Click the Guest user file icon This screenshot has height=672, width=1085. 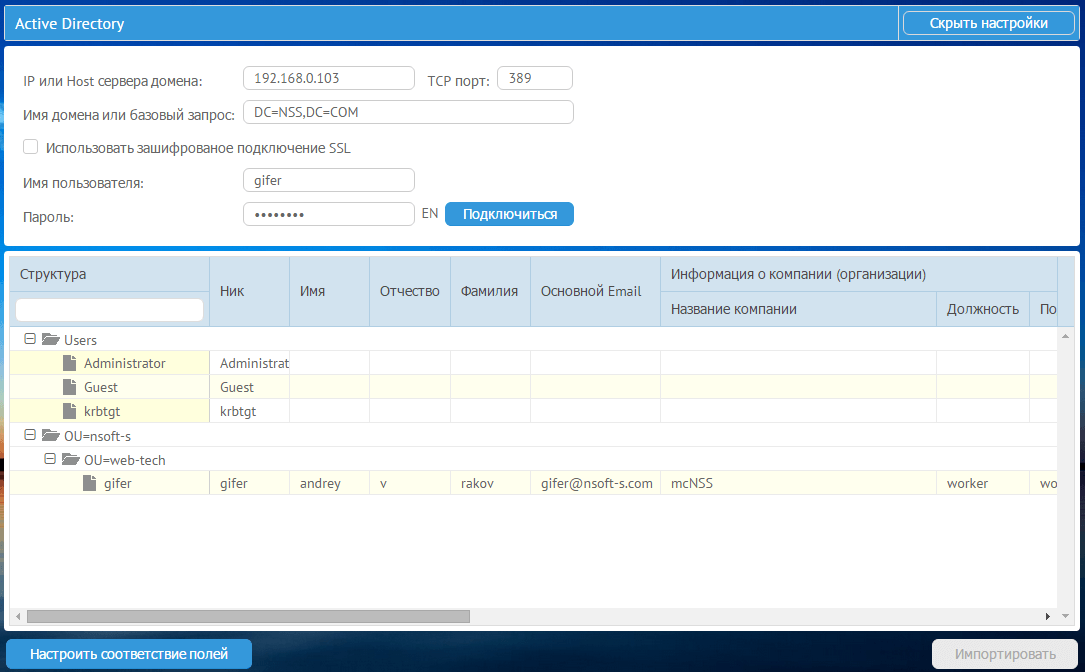point(69,387)
